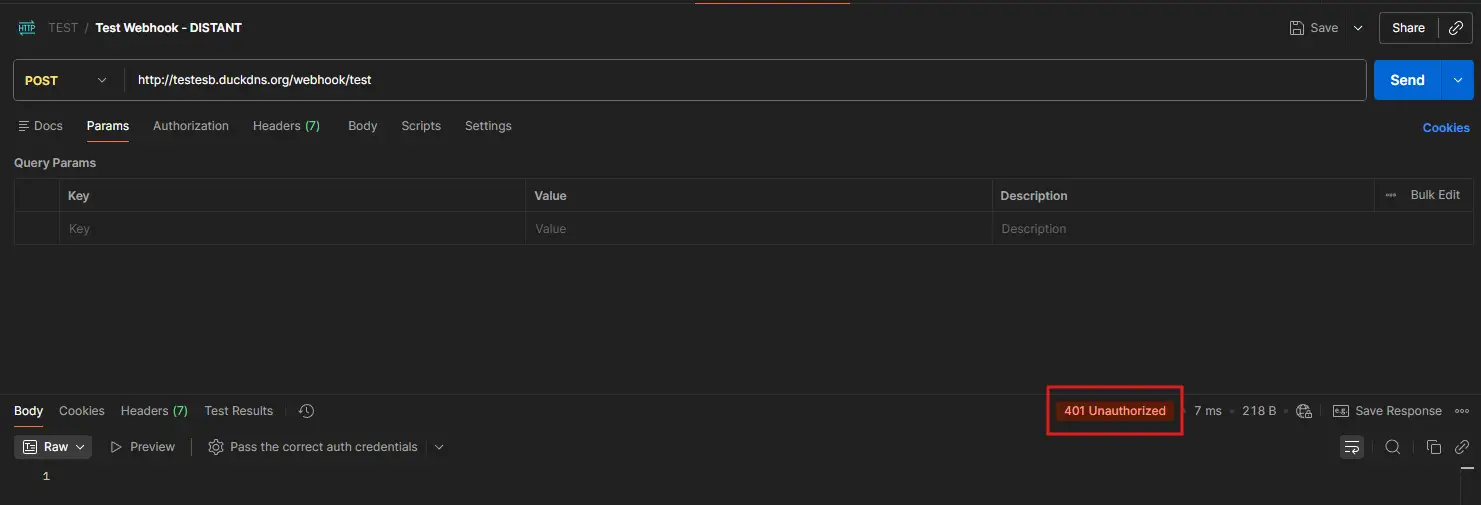Expand the Save options chevron
This screenshot has width=1481, height=505.
(x=1358, y=28)
